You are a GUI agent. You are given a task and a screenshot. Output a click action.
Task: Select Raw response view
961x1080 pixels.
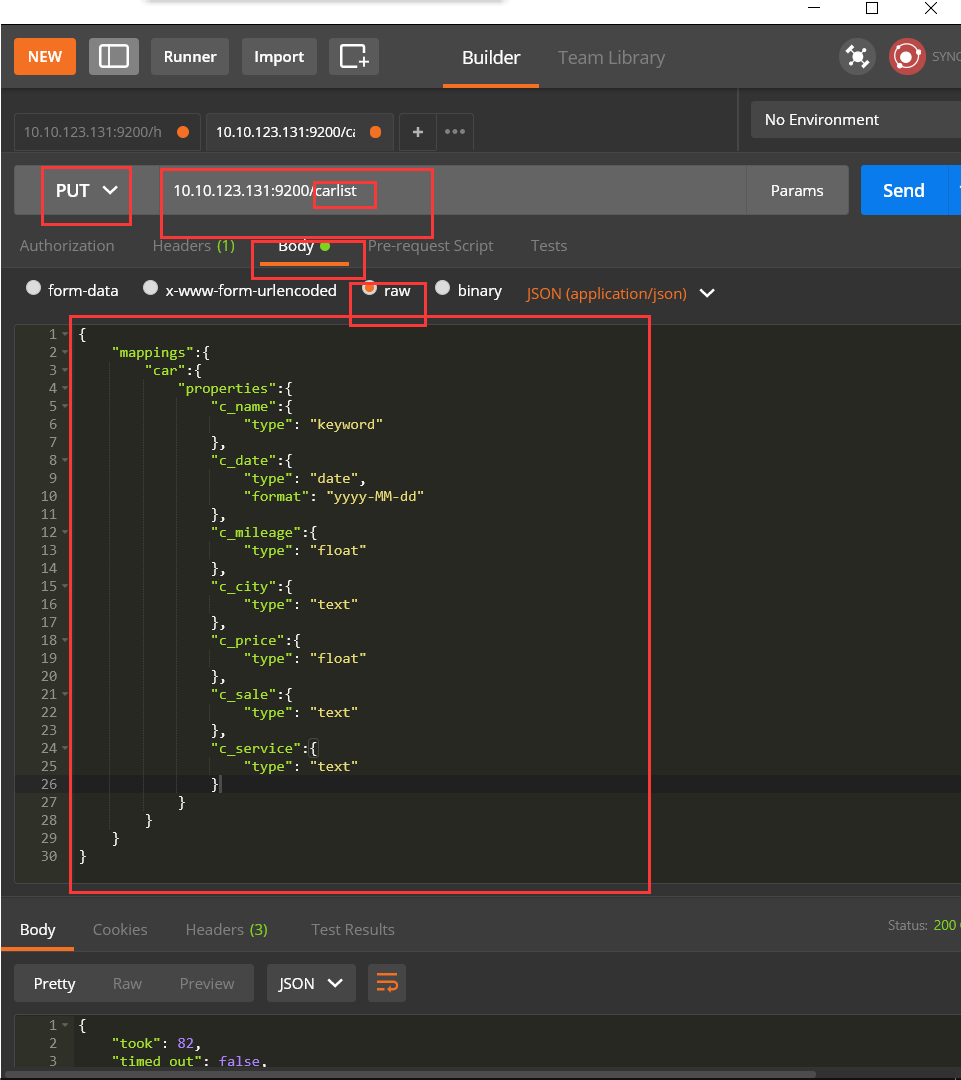tap(127, 984)
